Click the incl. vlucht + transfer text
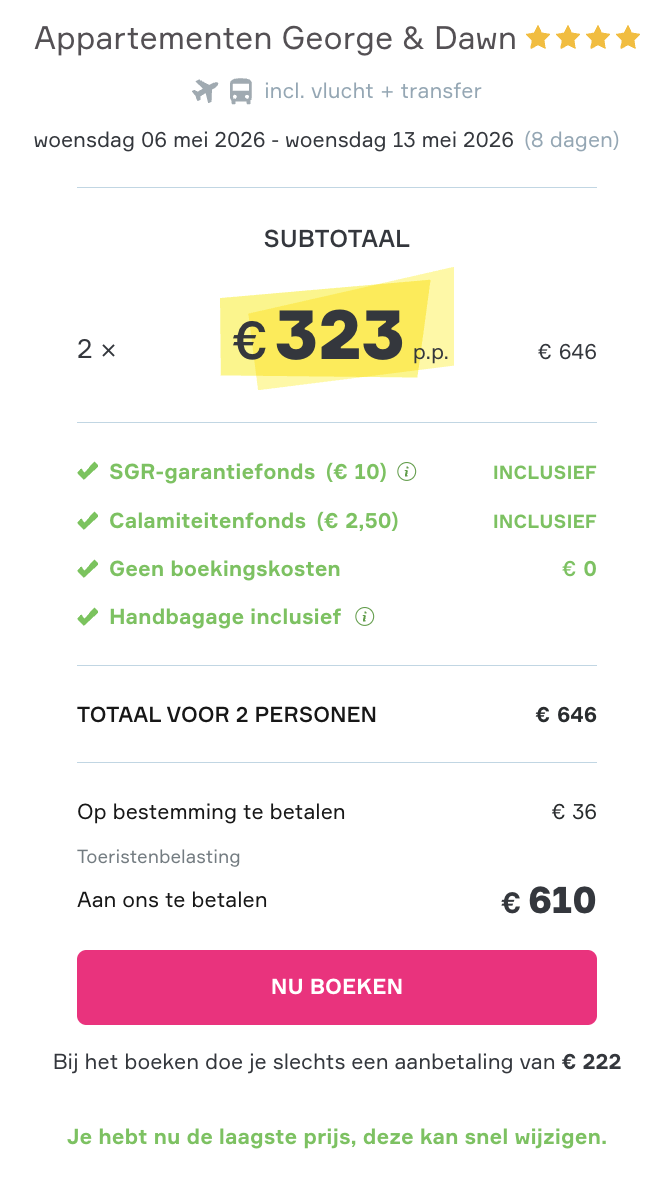The image size is (666, 1184). [x=372, y=92]
